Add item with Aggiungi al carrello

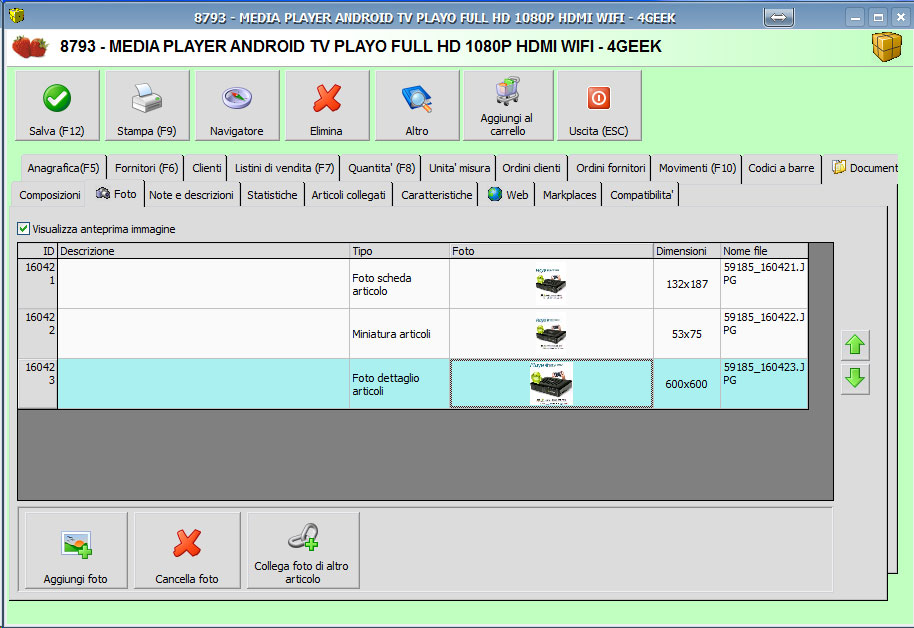point(507,106)
